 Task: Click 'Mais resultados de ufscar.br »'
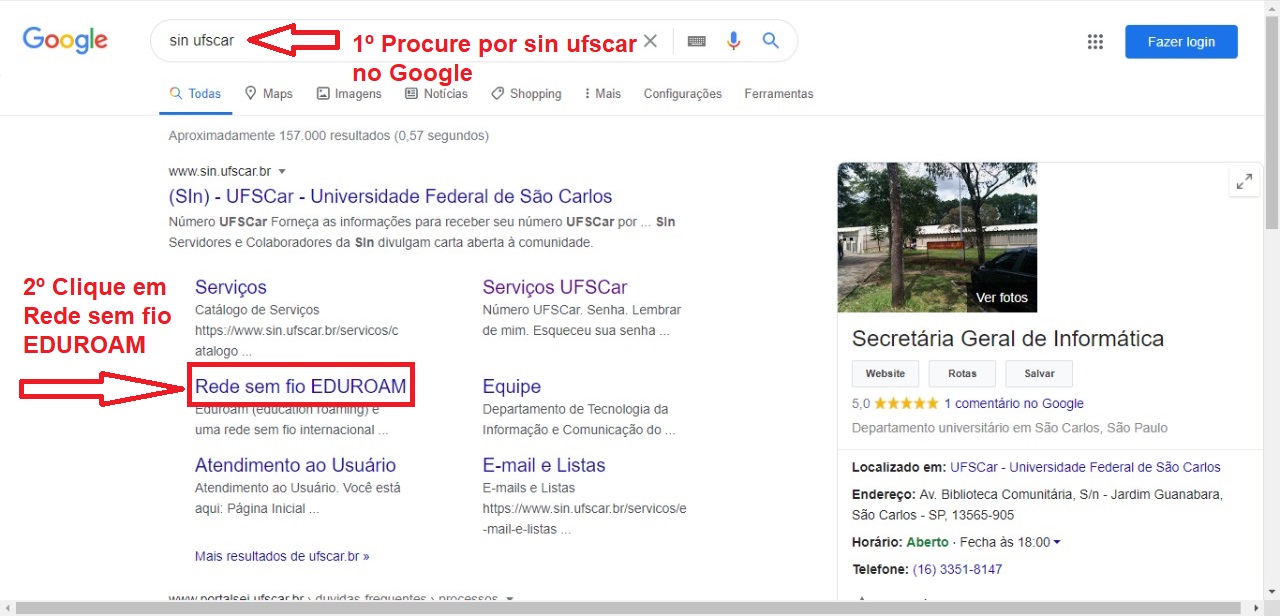pos(282,556)
